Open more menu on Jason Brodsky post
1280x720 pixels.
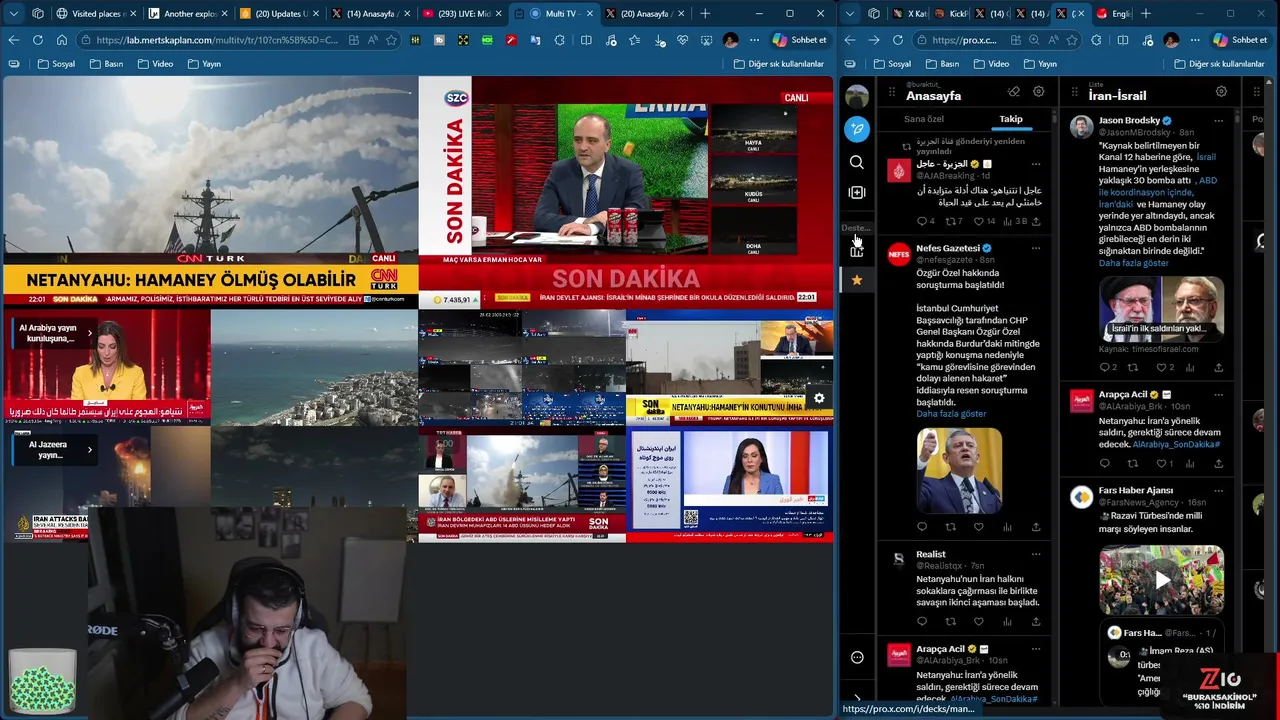tap(1218, 120)
